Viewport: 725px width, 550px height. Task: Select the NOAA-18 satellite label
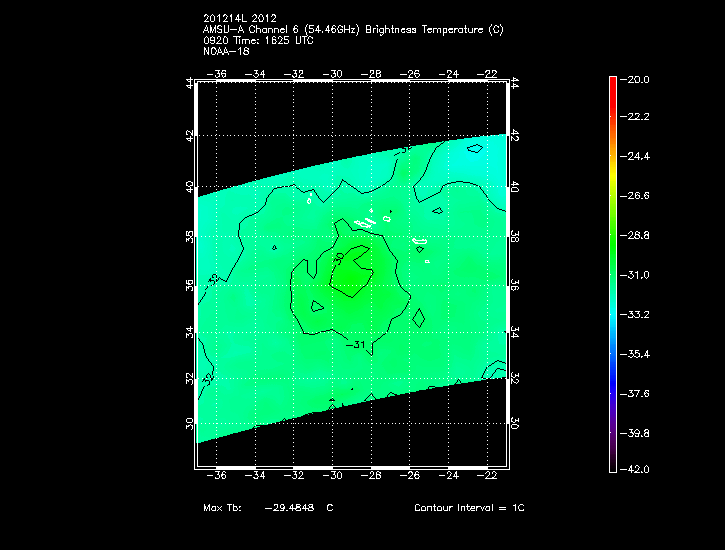[225, 52]
